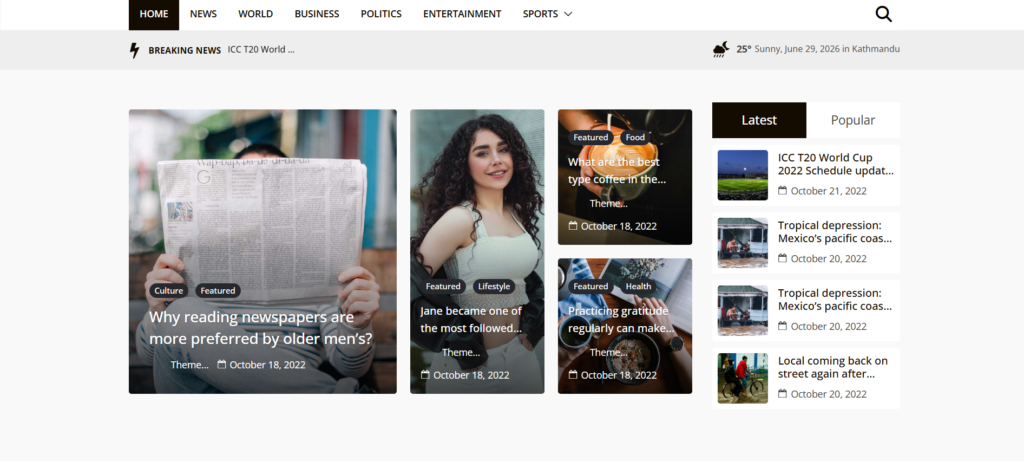Open the News menu item
Image resolution: width=1024 pixels, height=461 pixels.
tap(203, 14)
